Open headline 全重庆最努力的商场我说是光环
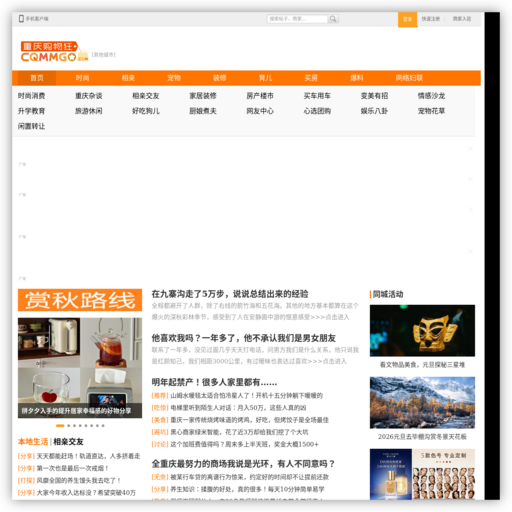Viewport: 512px width, 512px height. [x=243, y=464]
